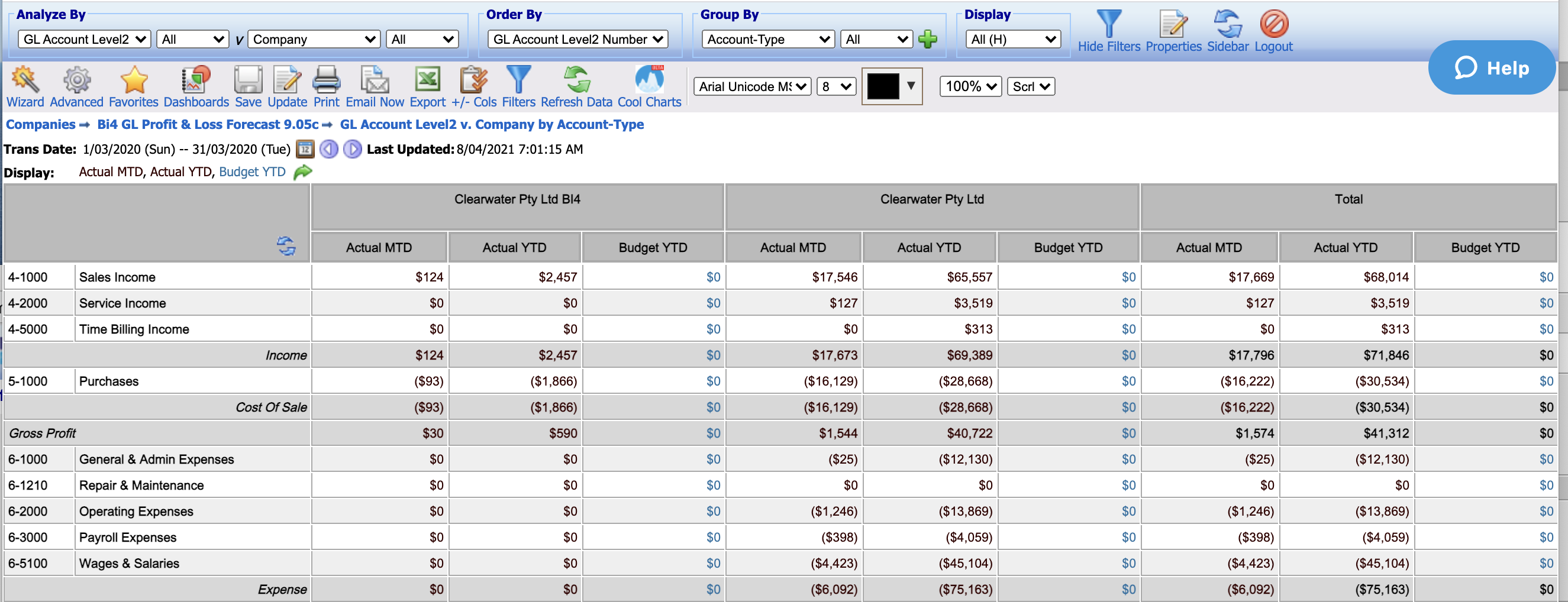1568x602 pixels.
Task: Open Cool Charts icon
Action: (x=650, y=80)
